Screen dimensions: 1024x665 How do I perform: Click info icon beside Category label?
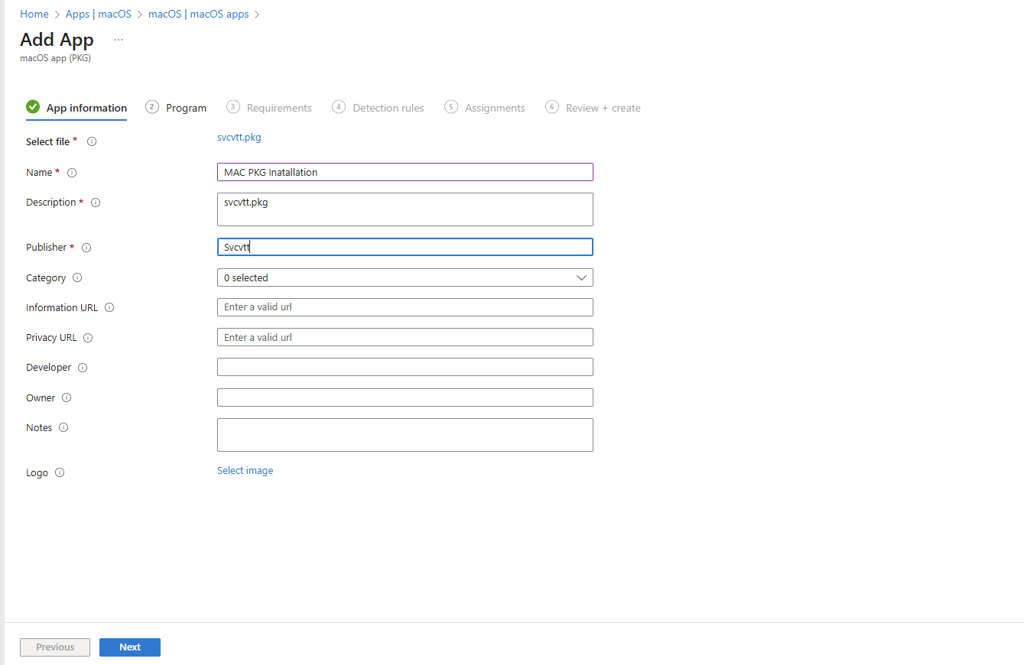tap(77, 278)
